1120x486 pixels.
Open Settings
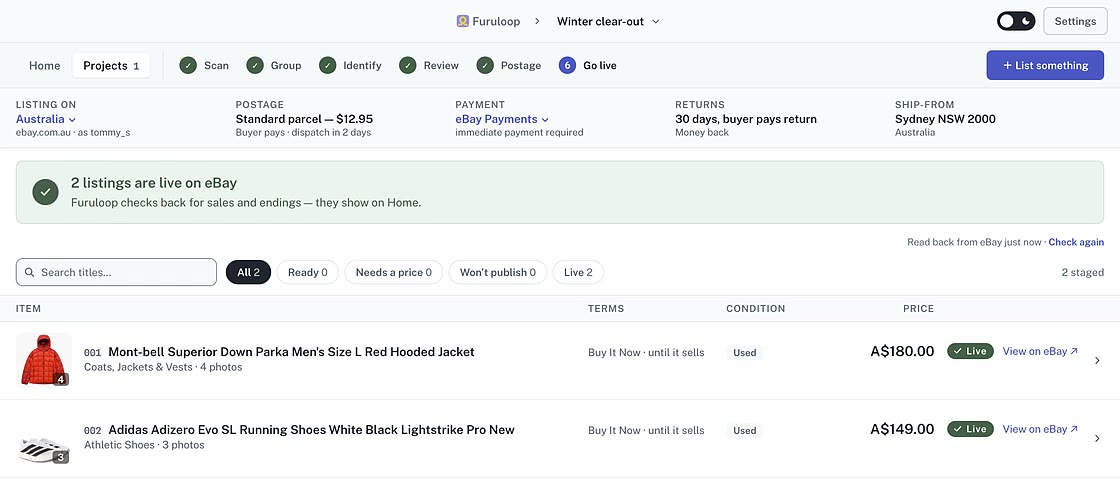pyautogui.click(x=1075, y=21)
